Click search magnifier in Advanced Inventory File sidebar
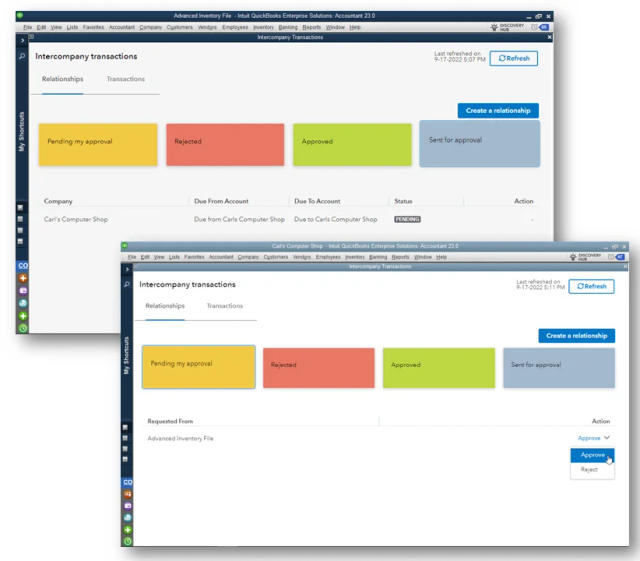 coord(22,56)
